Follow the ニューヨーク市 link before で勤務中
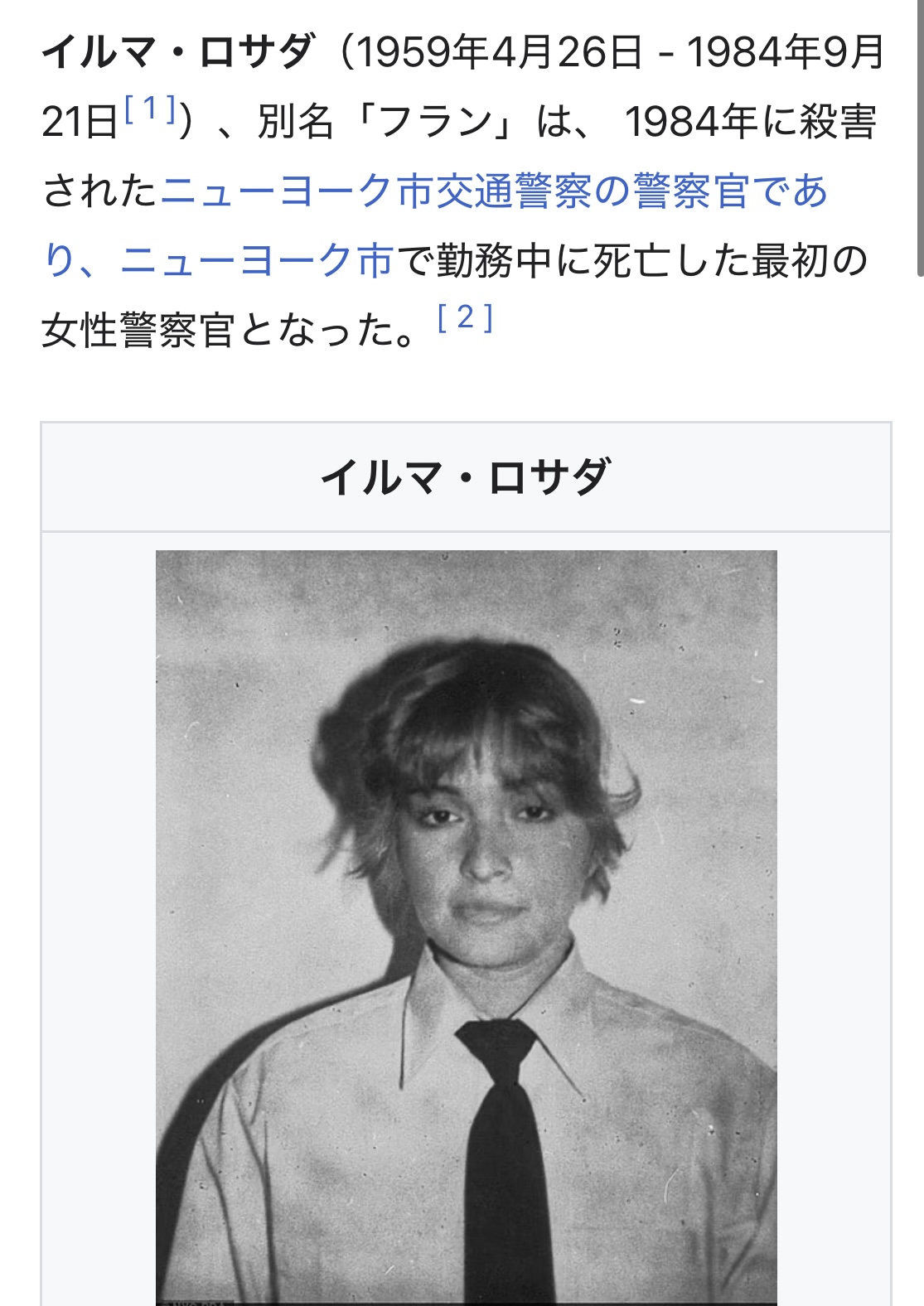This screenshot has height=1306, width=924. pyautogui.click(x=257, y=261)
